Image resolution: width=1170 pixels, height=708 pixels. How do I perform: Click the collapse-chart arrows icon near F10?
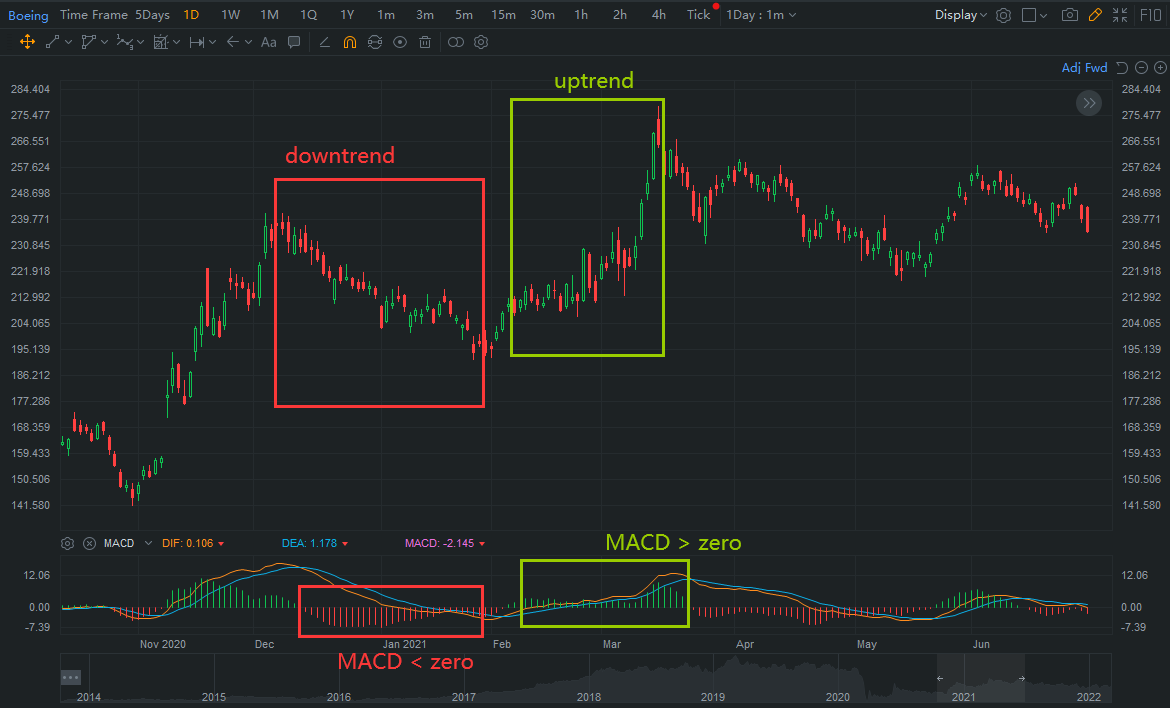click(x=1121, y=15)
